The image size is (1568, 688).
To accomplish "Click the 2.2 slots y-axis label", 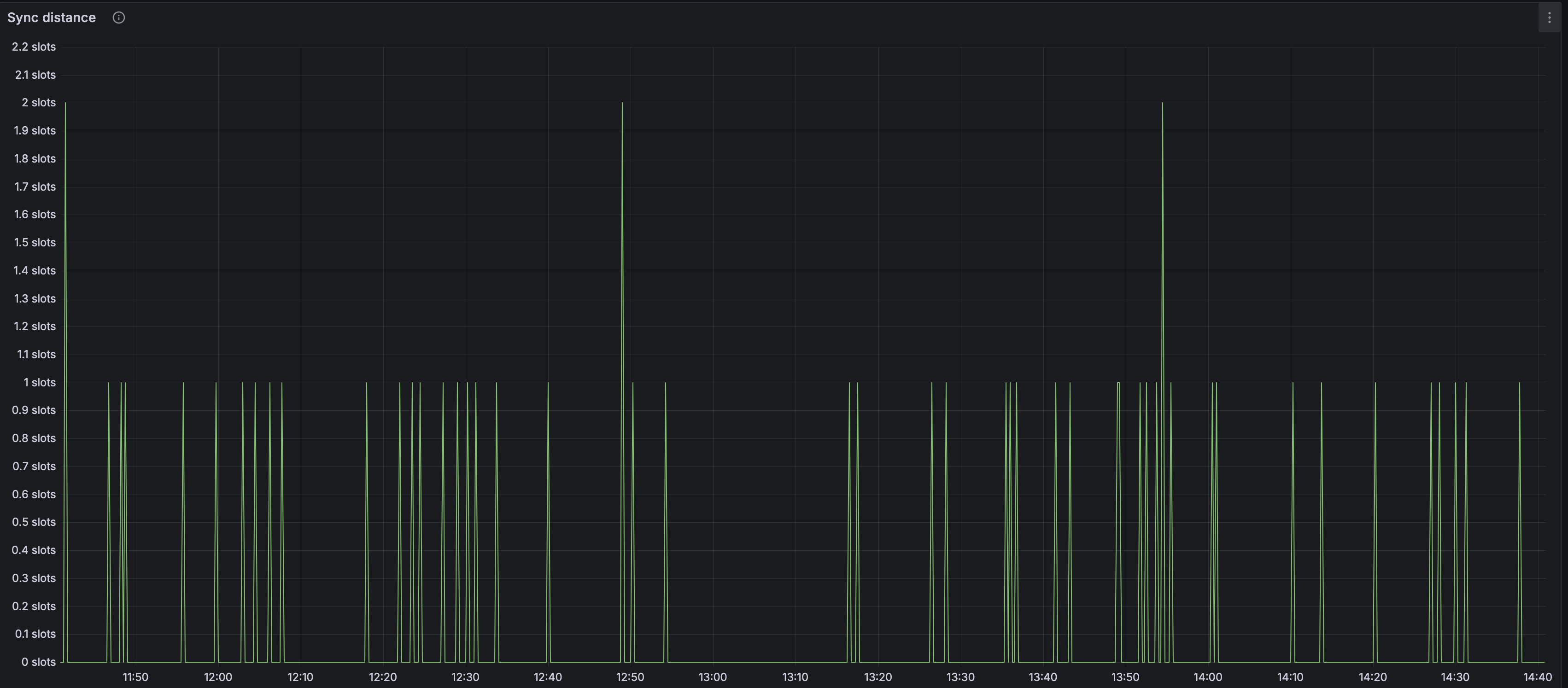I will click(x=34, y=47).
